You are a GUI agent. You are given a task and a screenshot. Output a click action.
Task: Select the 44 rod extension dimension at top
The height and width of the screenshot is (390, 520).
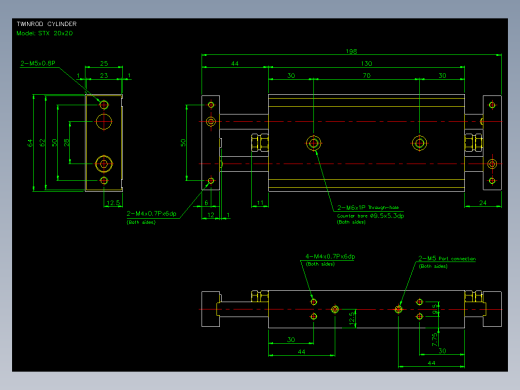(x=235, y=63)
